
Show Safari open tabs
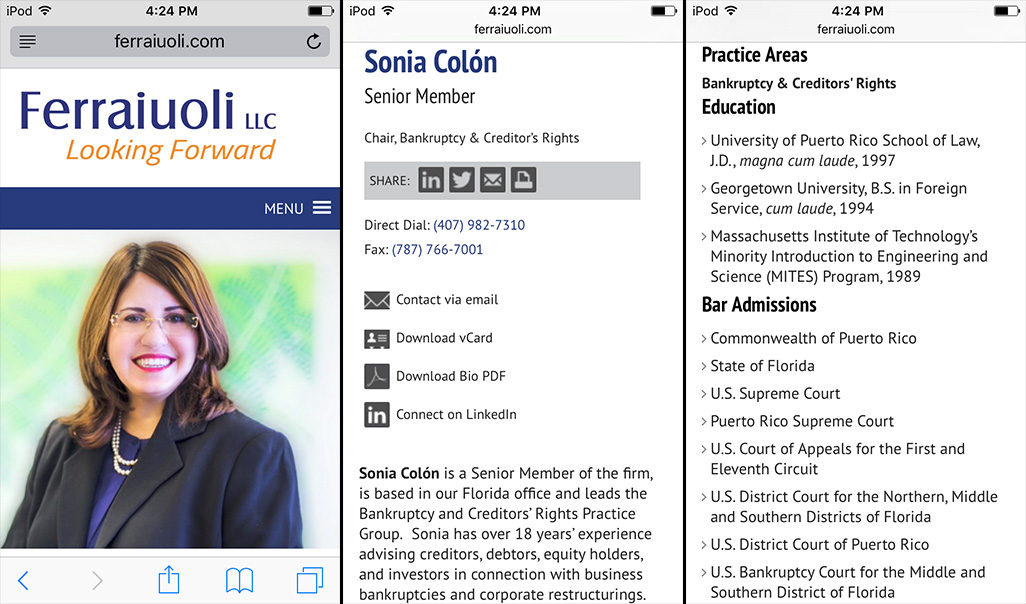tap(310, 580)
